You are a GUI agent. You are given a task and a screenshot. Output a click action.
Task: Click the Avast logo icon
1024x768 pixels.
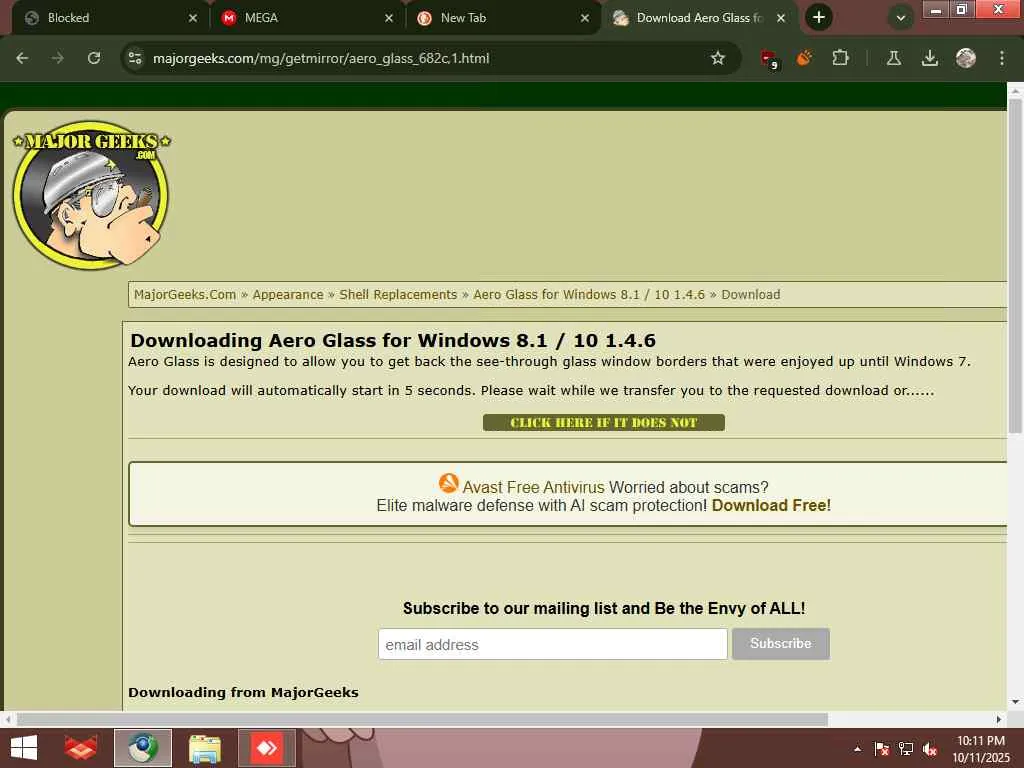click(449, 483)
